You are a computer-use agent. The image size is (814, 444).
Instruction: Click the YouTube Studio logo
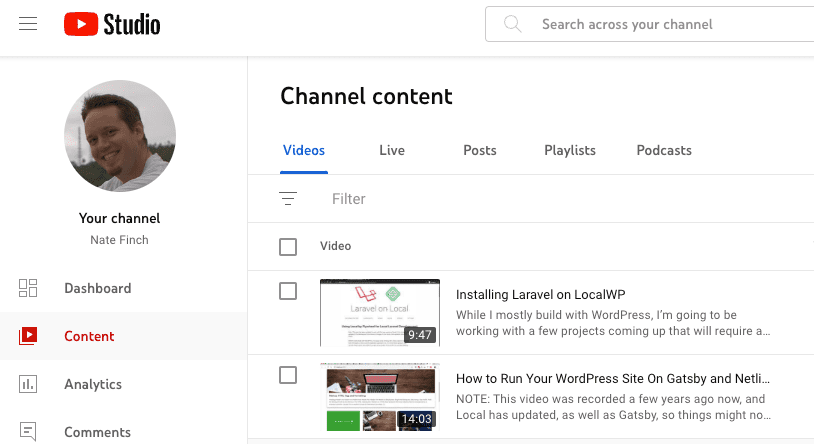112,24
